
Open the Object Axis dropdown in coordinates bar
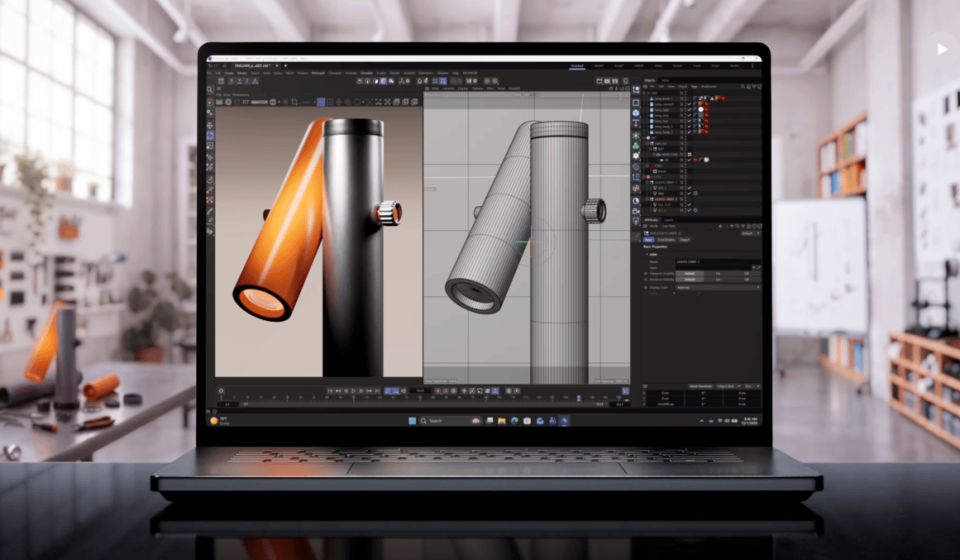pos(729,386)
